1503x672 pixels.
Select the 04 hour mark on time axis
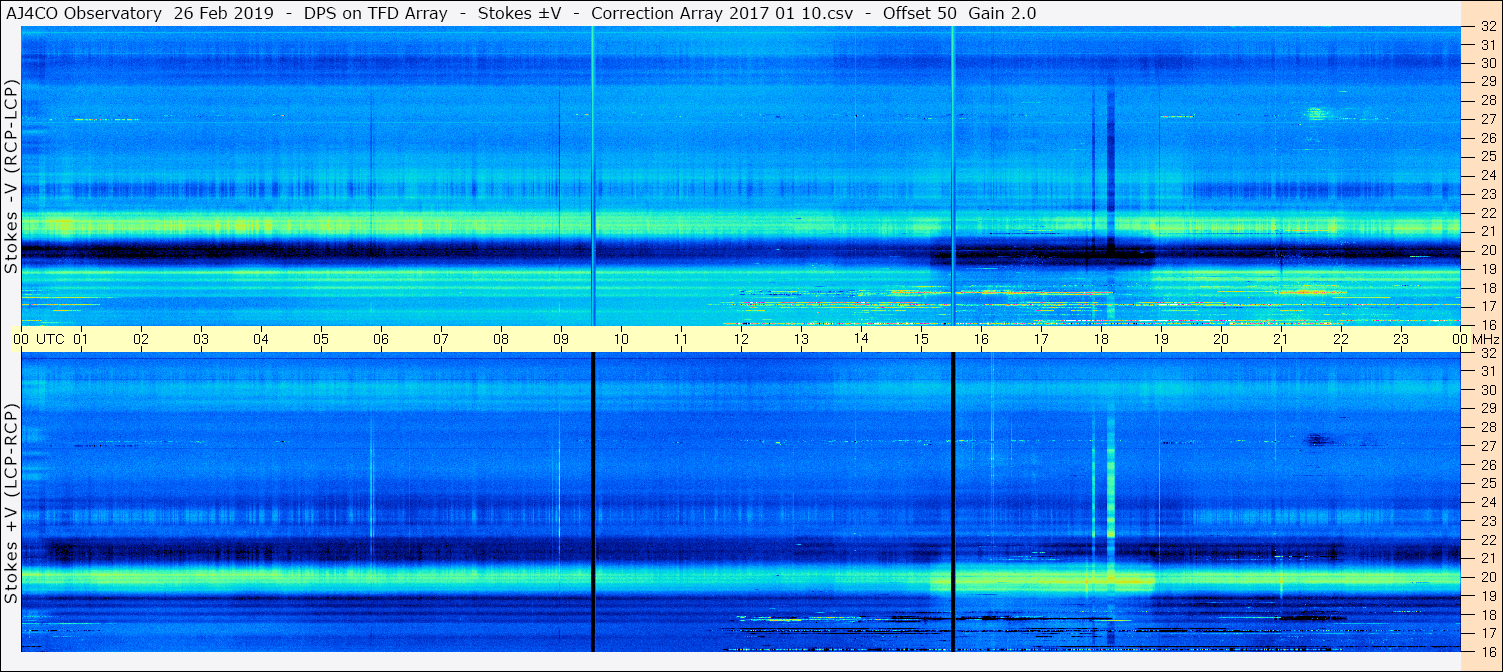[261, 339]
